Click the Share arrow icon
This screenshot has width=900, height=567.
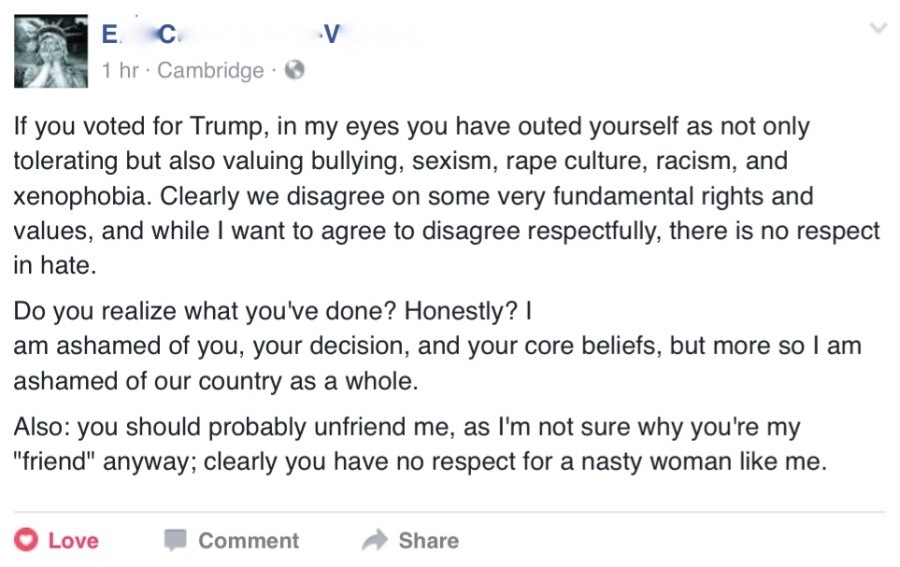(374, 541)
